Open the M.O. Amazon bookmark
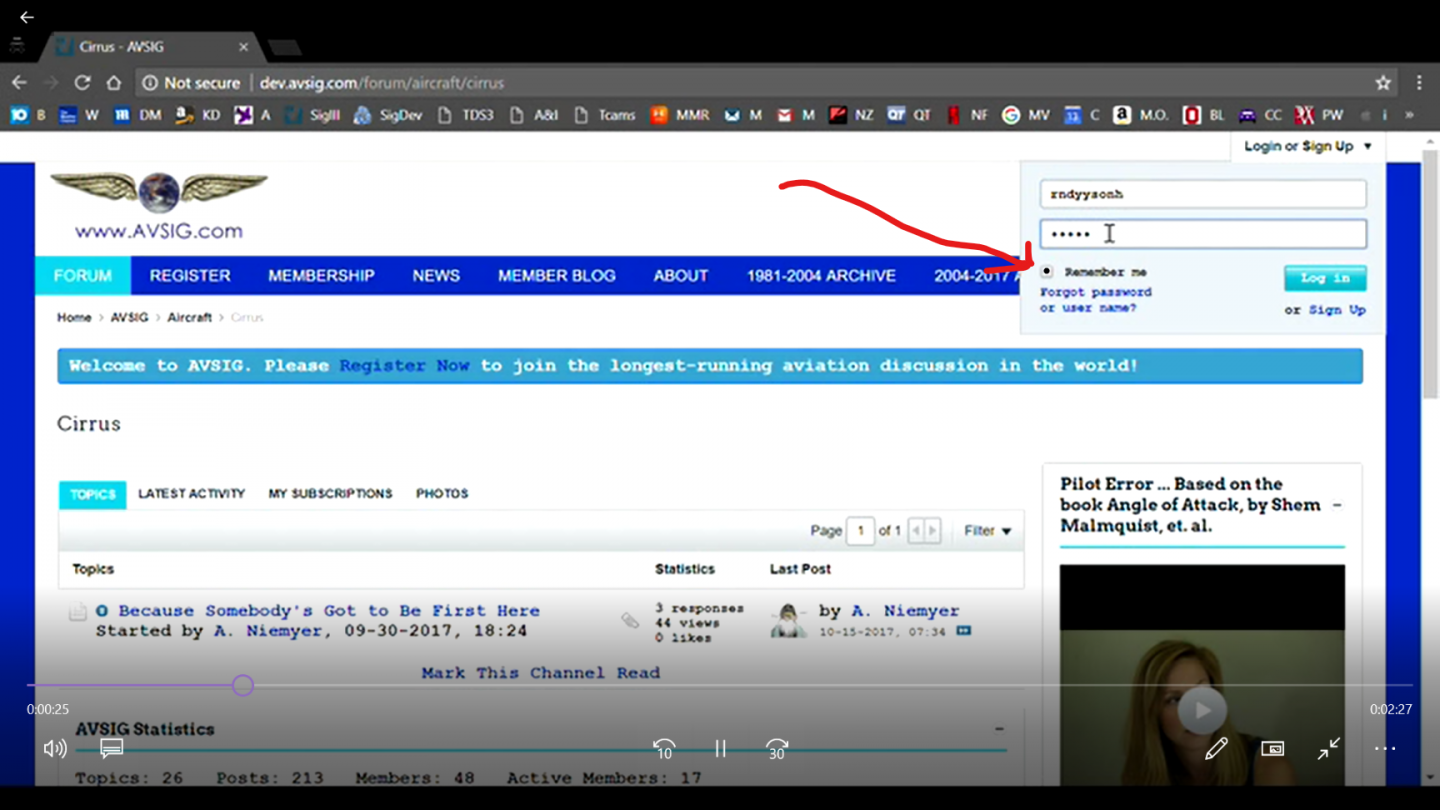The image size is (1440, 810). click(x=1141, y=115)
